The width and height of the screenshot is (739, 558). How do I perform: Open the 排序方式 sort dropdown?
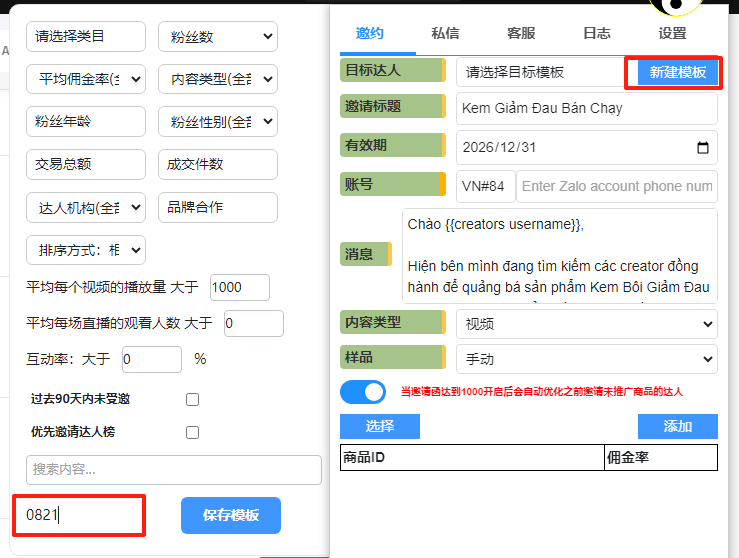pyautogui.click(x=85, y=249)
